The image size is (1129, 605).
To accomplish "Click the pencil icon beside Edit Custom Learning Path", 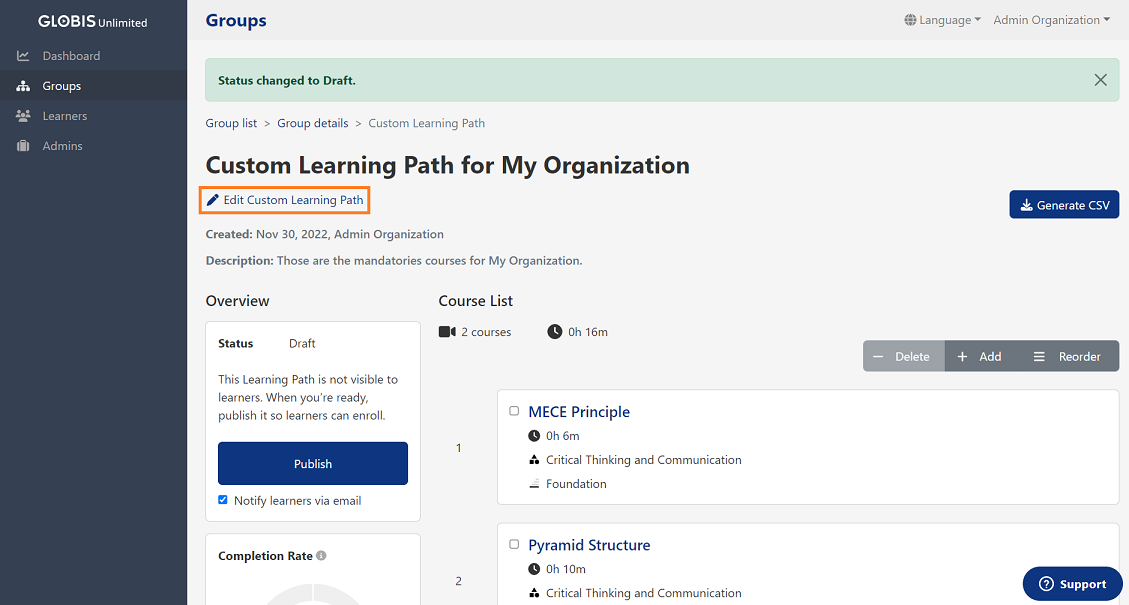I will coord(212,200).
